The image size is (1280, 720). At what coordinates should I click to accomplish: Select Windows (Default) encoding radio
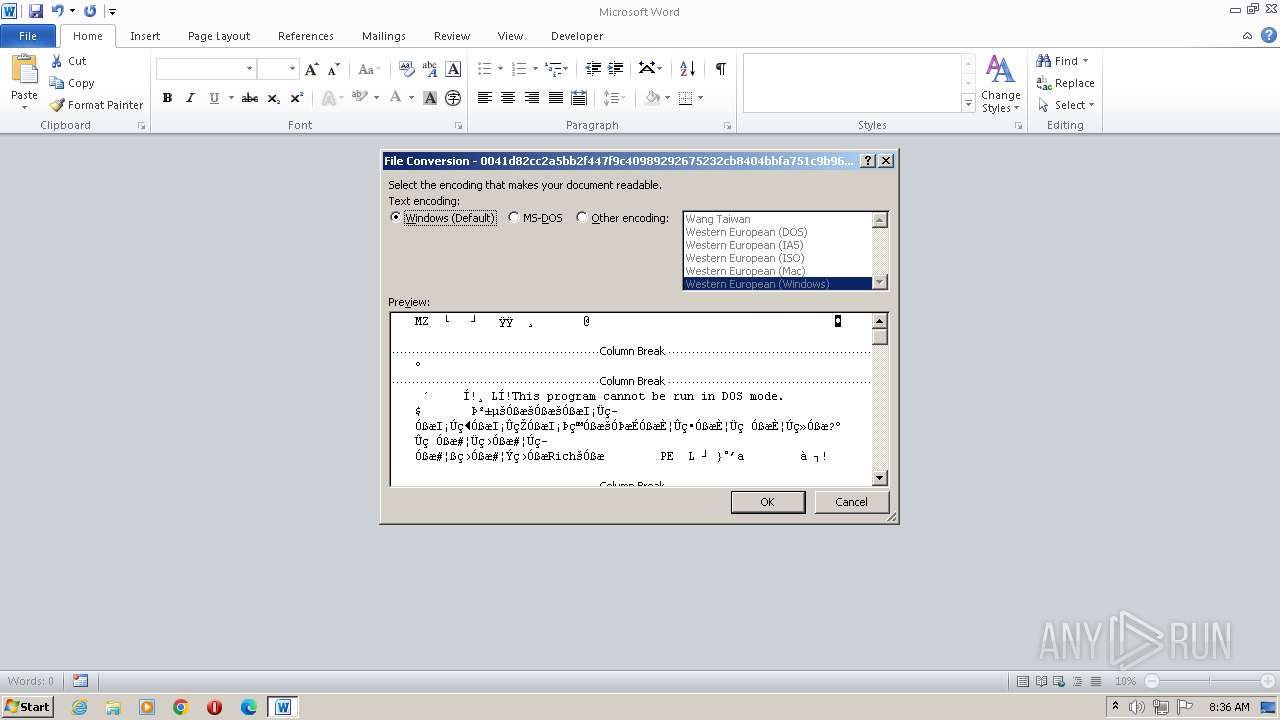click(396, 218)
